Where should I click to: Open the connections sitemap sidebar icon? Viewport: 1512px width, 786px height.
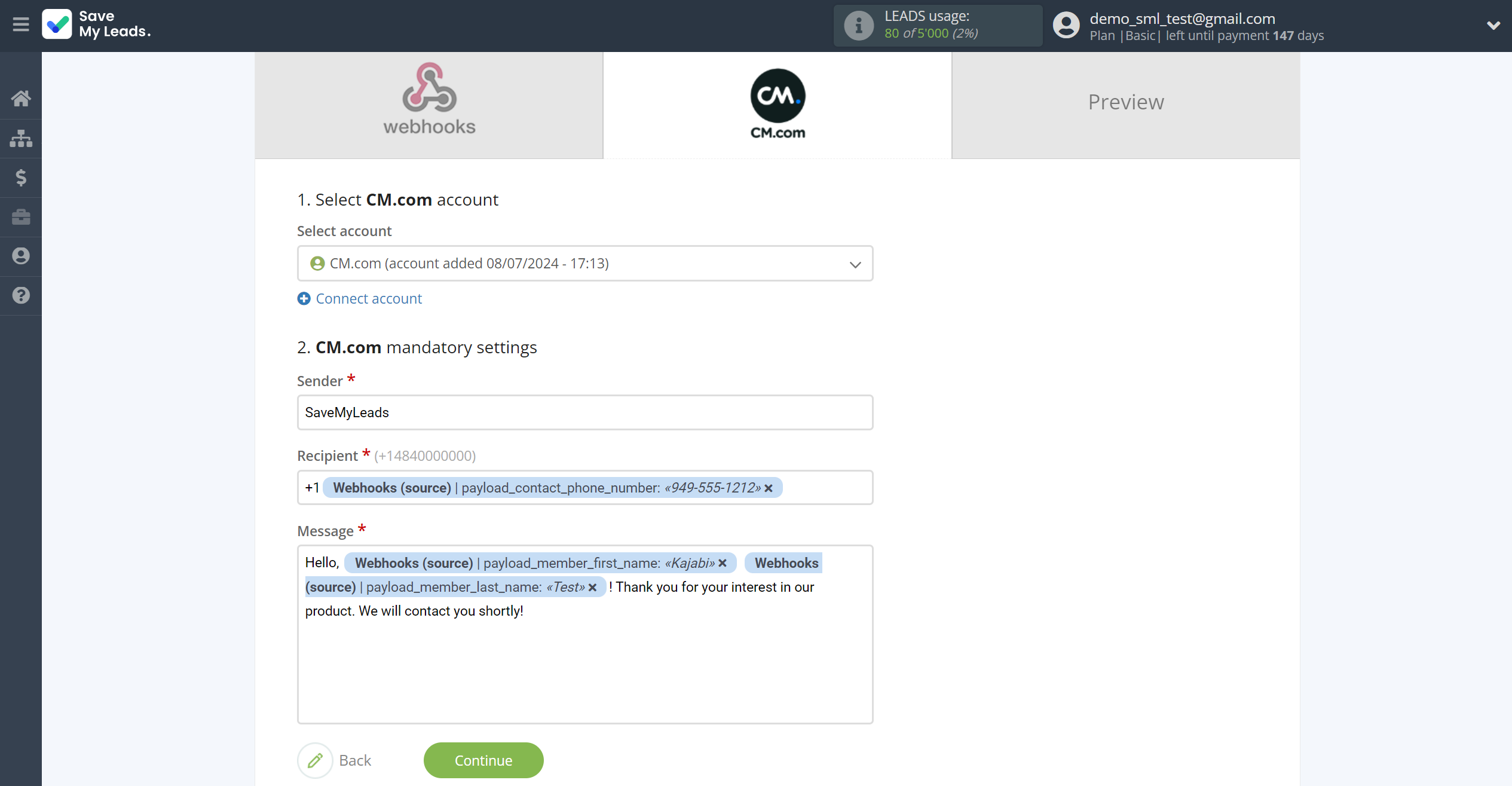pos(21,138)
